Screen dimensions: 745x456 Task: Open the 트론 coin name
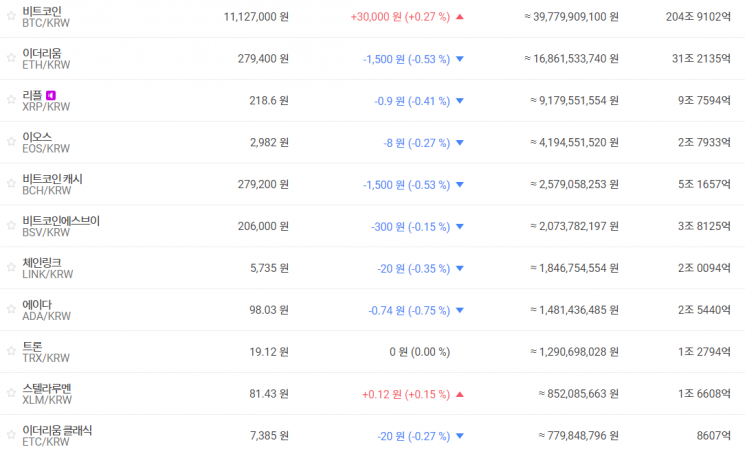tap(32, 346)
